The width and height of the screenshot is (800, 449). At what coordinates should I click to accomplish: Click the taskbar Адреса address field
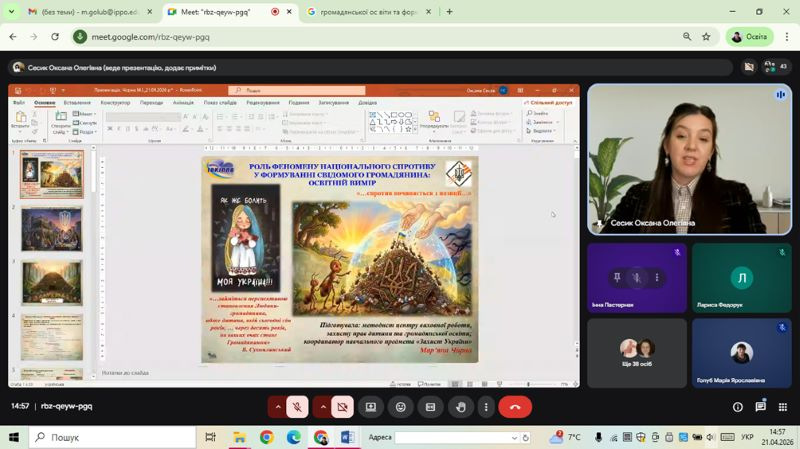coord(457,438)
